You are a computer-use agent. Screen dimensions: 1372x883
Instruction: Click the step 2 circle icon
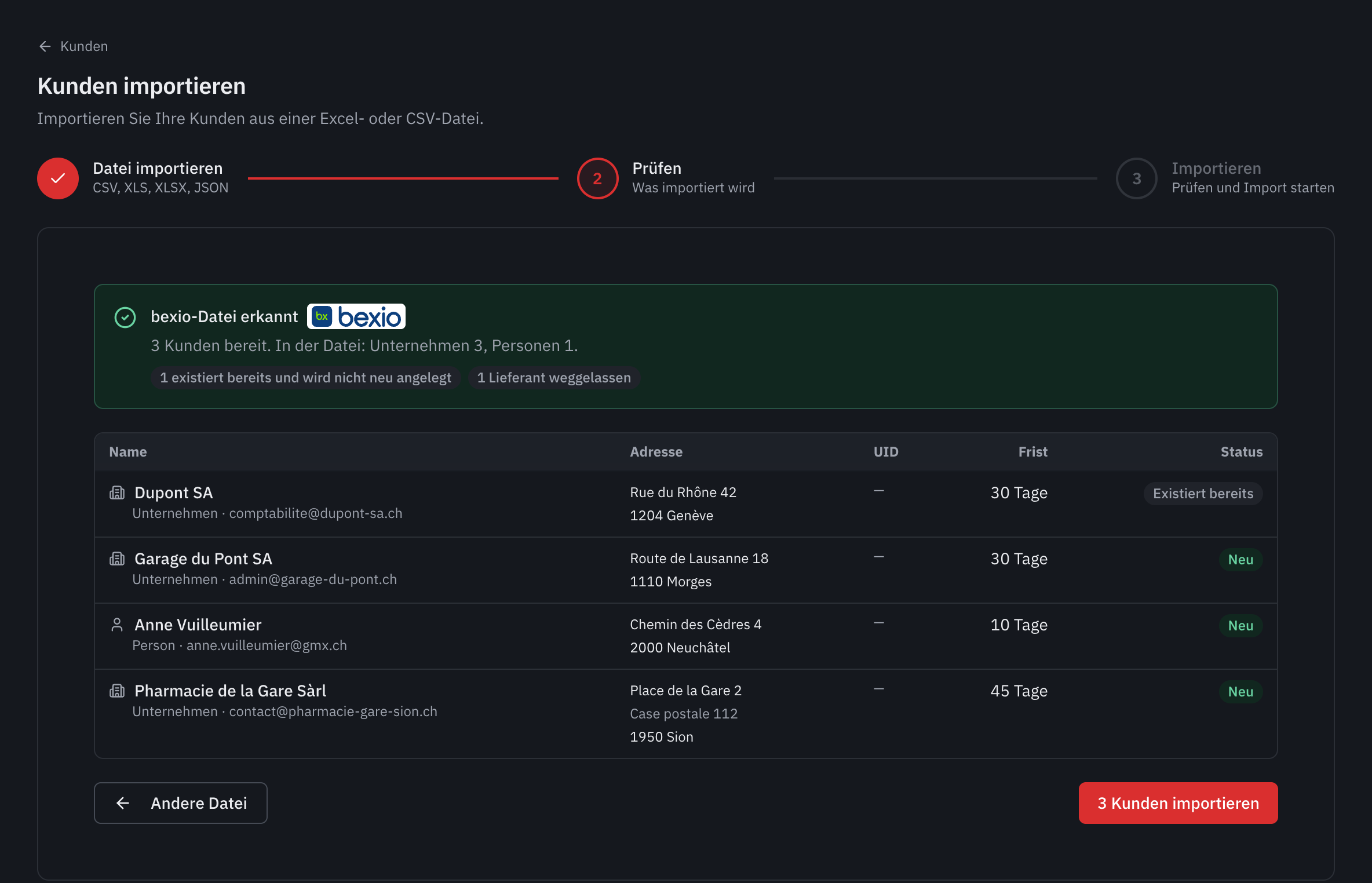pos(597,178)
